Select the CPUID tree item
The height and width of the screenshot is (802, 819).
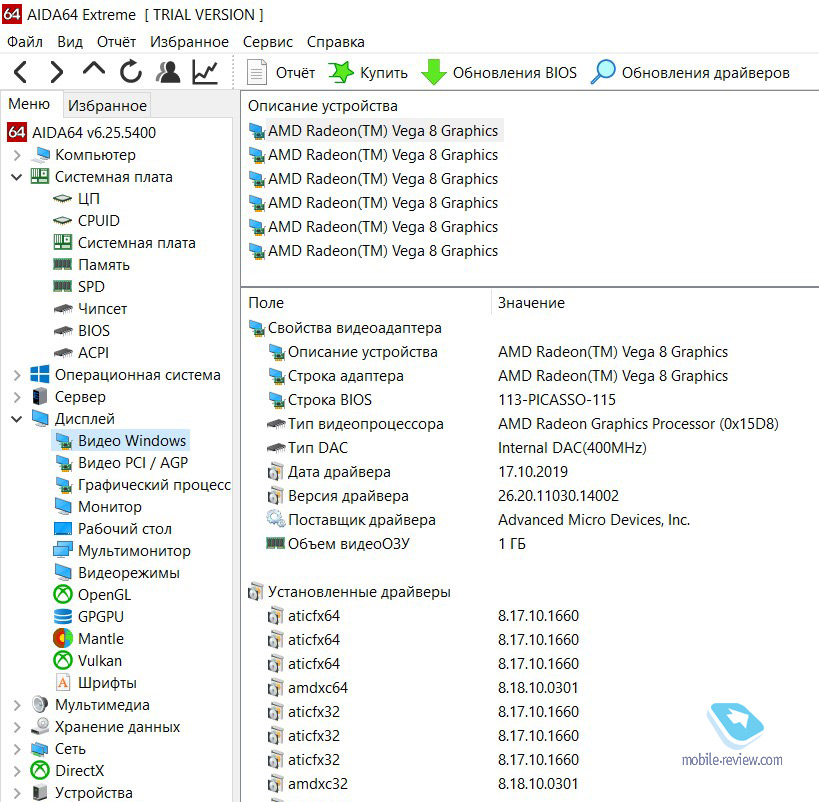(x=86, y=220)
